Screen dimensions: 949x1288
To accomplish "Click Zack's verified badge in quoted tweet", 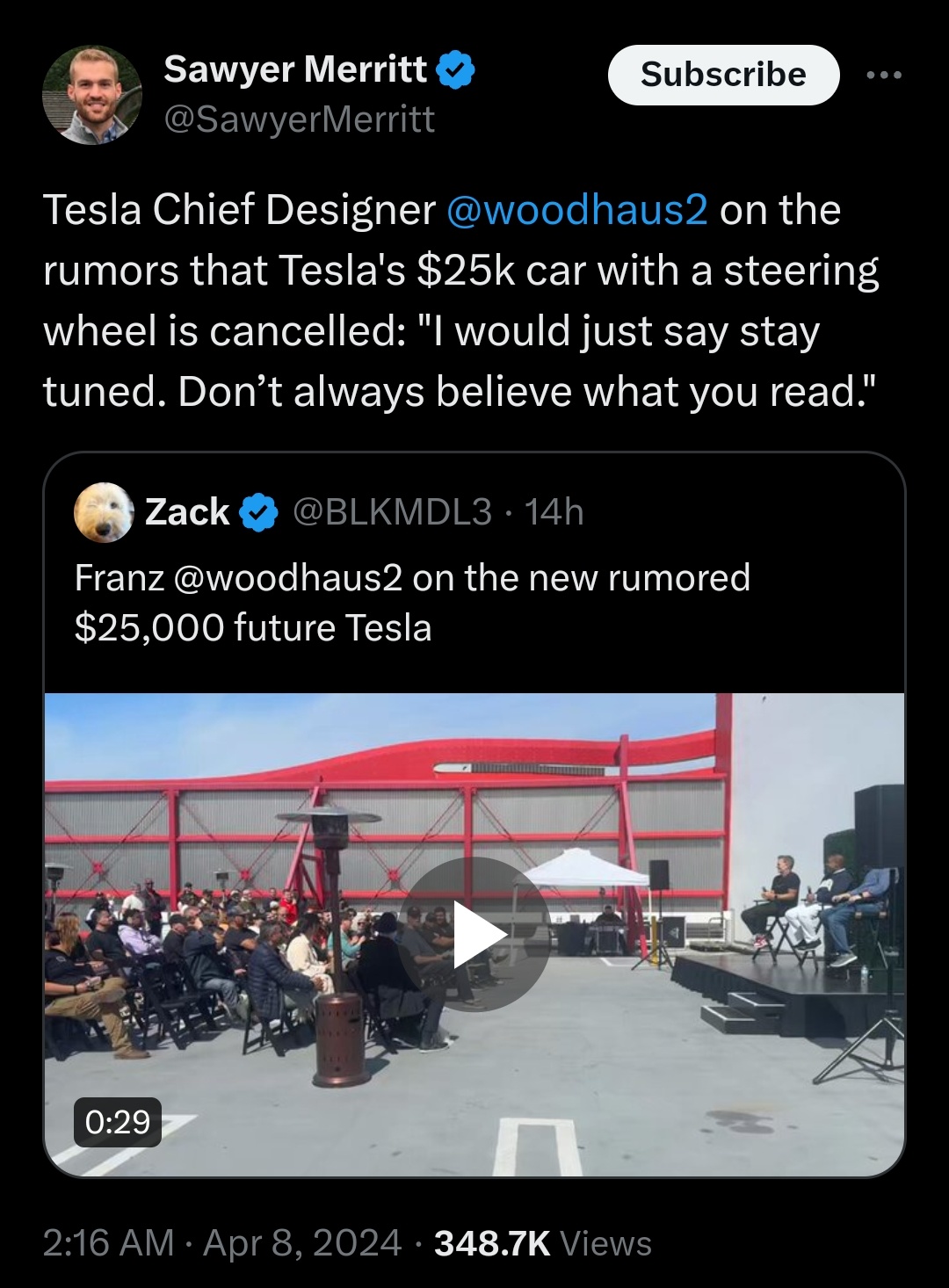I will click(x=258, y=512).
